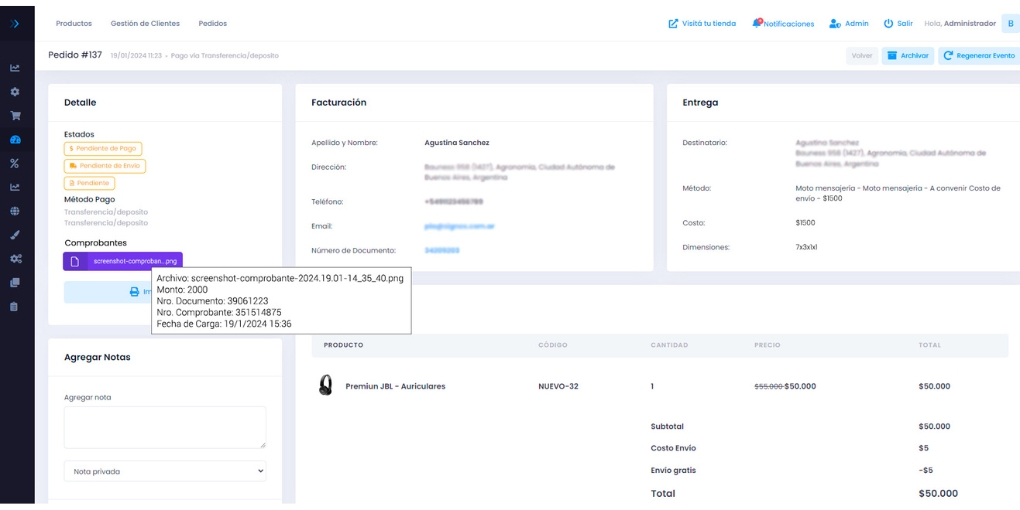Open the Productos menu
This screenshot has height=510, width=1020.
(x=74, y=23)
